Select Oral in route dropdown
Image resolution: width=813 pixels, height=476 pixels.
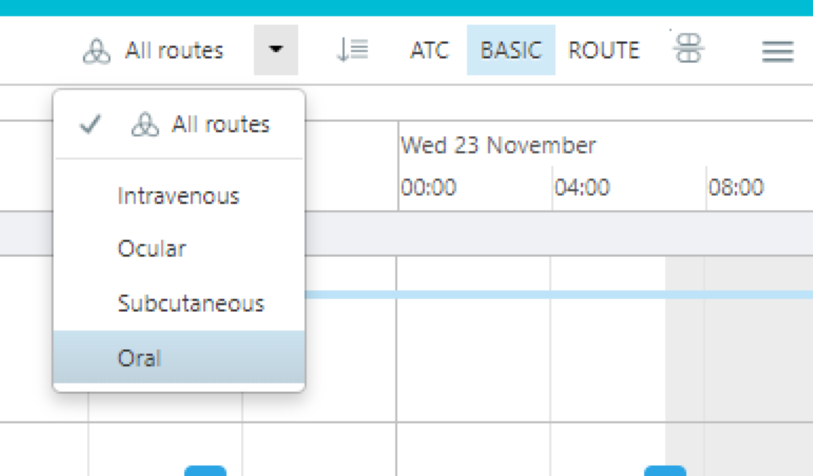(x=179, y=357)
